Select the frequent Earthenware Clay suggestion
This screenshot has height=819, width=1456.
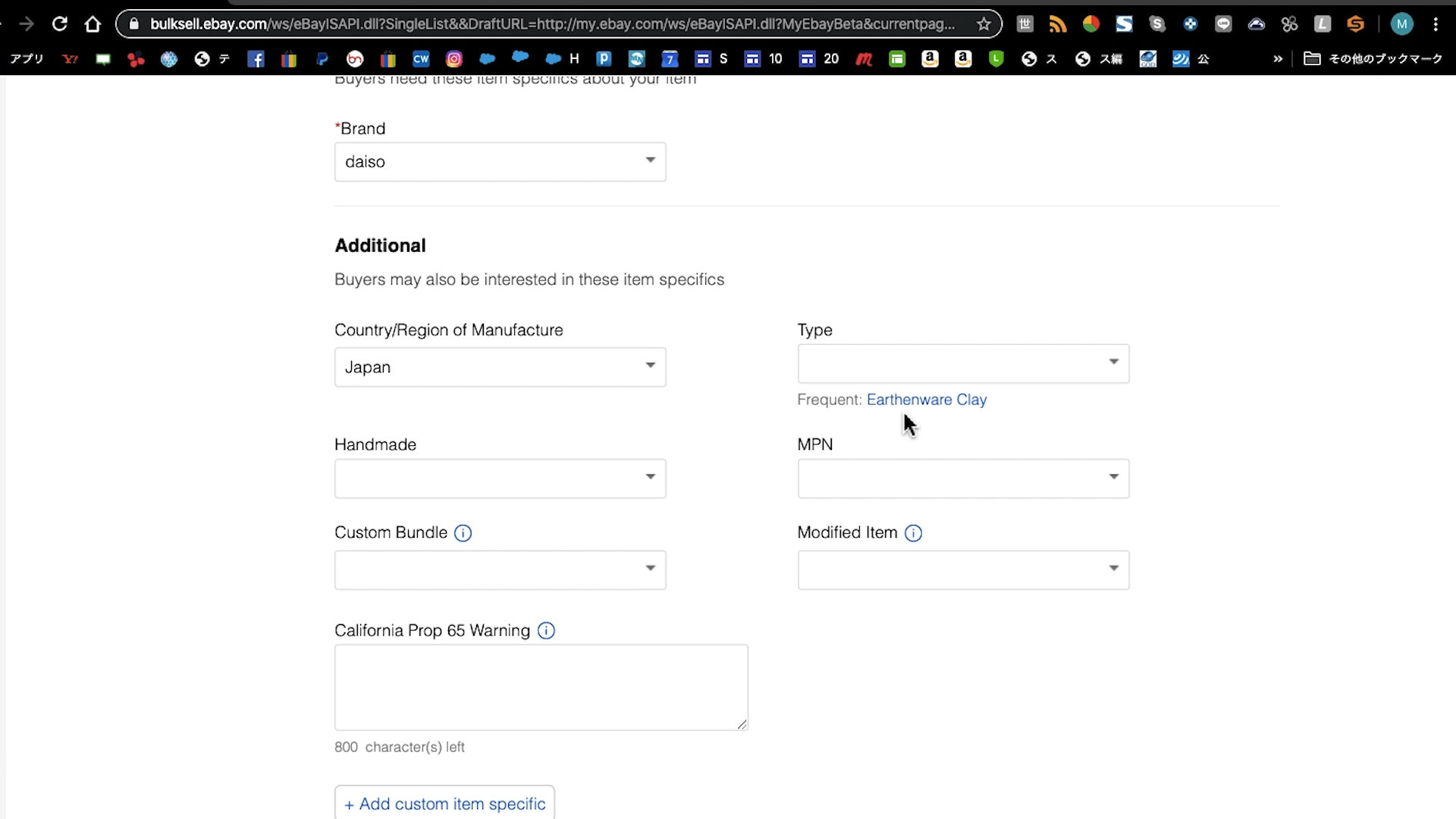tap(926, 400)
